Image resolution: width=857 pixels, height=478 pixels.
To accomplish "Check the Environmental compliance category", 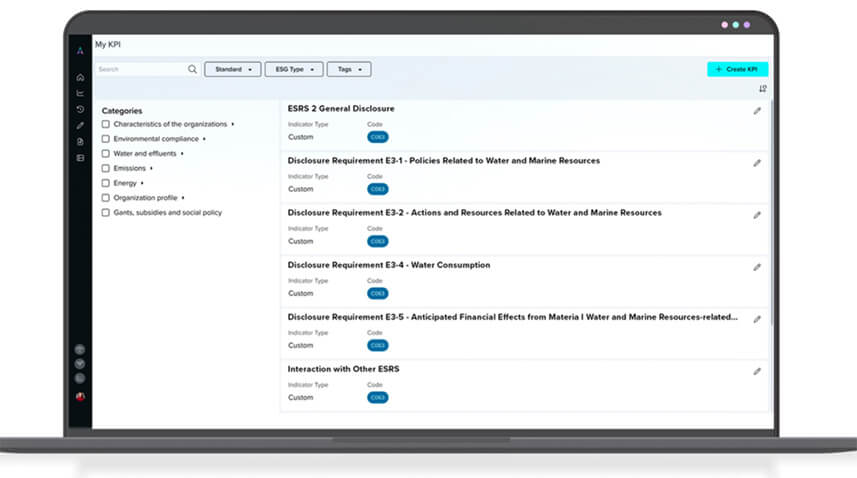I will 106,139.
